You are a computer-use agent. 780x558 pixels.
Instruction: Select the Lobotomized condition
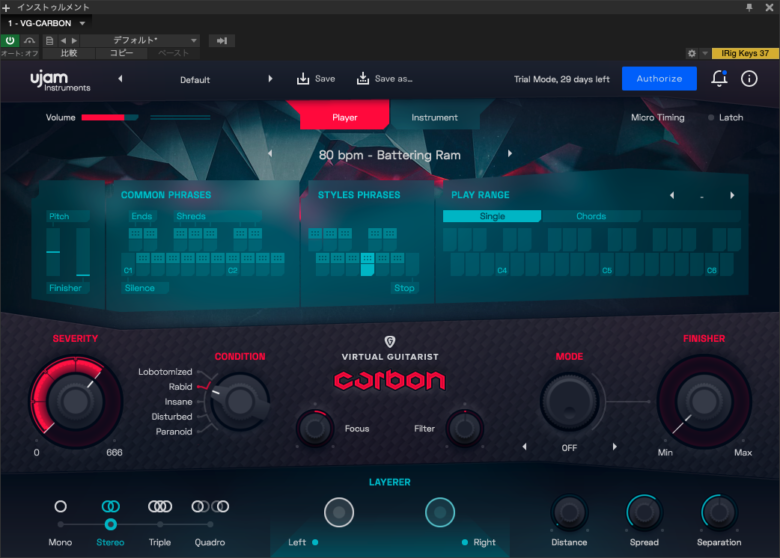[165, 372]
